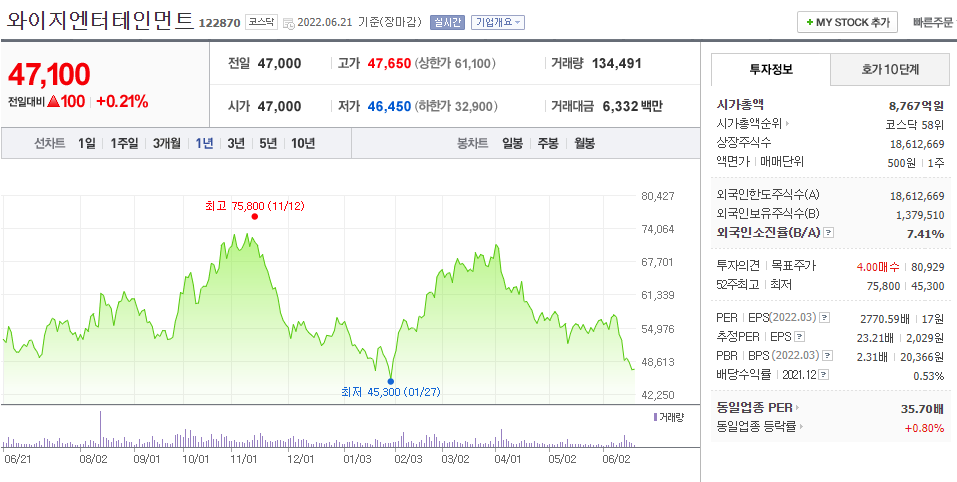The height and width of the screenshot is (482, 957).
Task: Select the 1년 line chart period
Action: pos(204,144)
